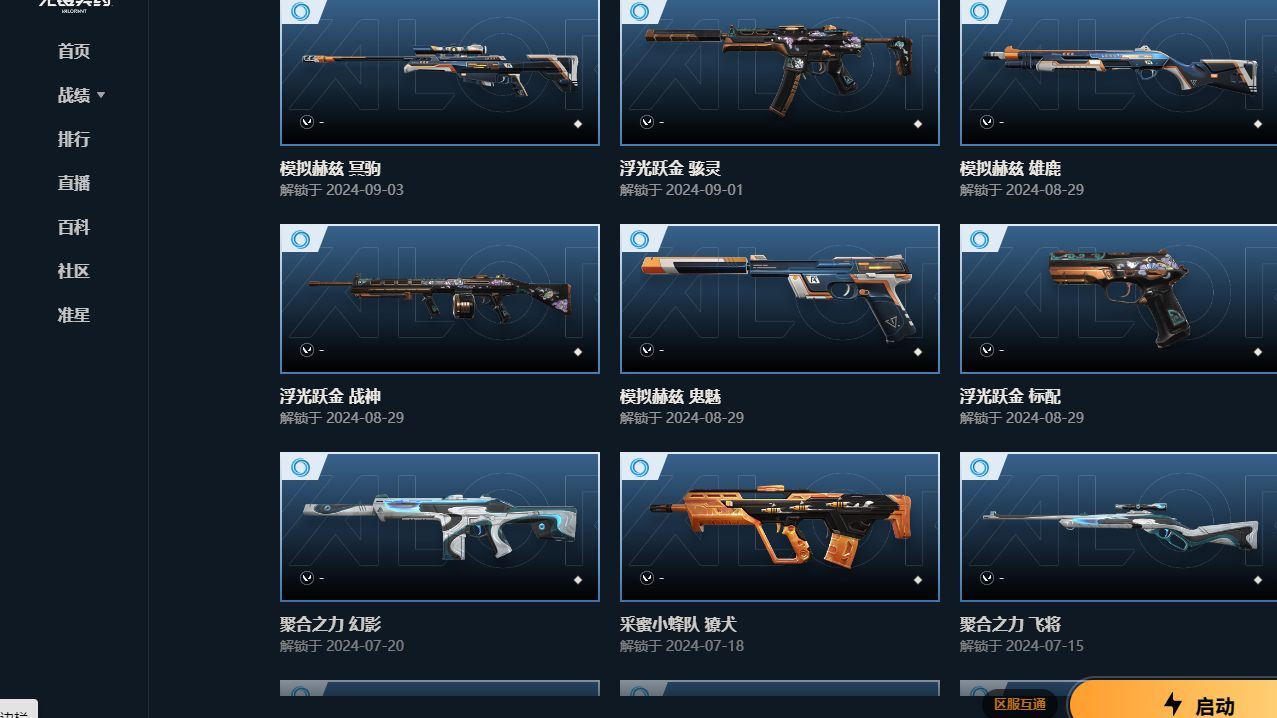The width and height of the screenshot is (1277, 718).
Task: Select 百科 from the sidebar
Action: 74,227
